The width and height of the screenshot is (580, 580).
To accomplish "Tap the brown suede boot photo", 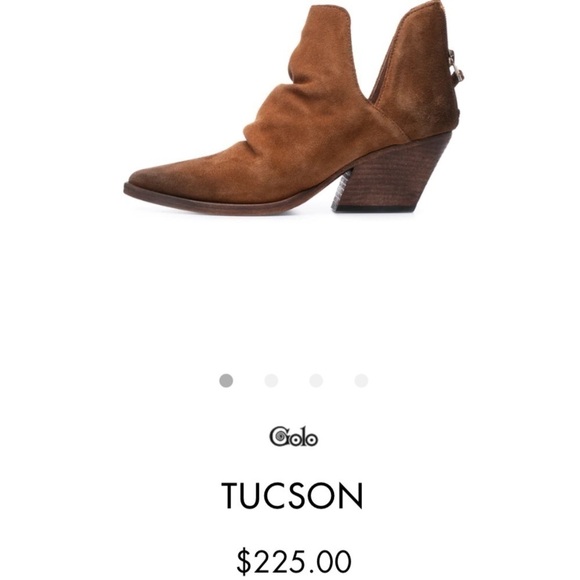I will pyautogui.click(x=294, y=109).
